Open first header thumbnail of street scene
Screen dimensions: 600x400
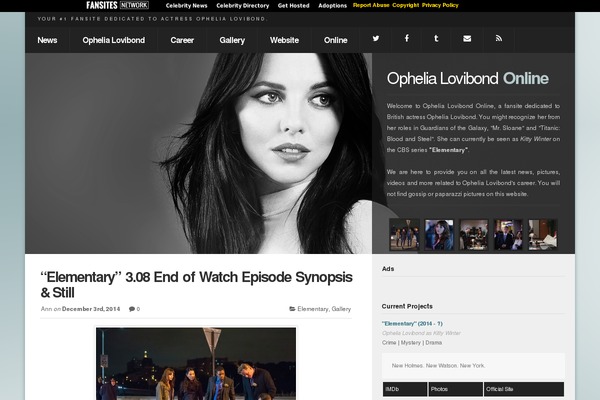[x=404, y=235]
